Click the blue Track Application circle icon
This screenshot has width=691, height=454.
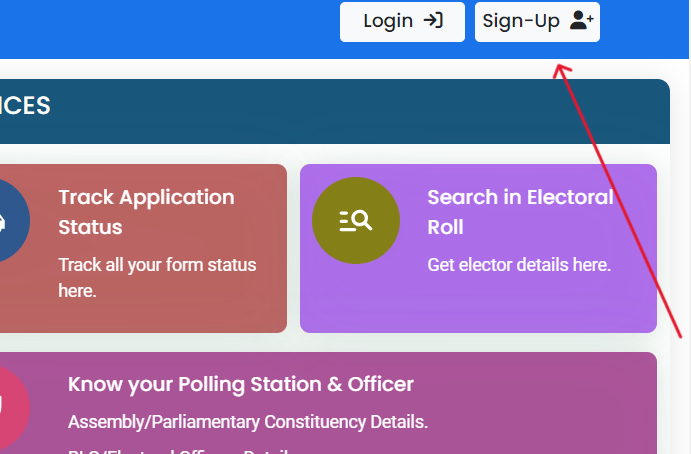click(10, 221)
